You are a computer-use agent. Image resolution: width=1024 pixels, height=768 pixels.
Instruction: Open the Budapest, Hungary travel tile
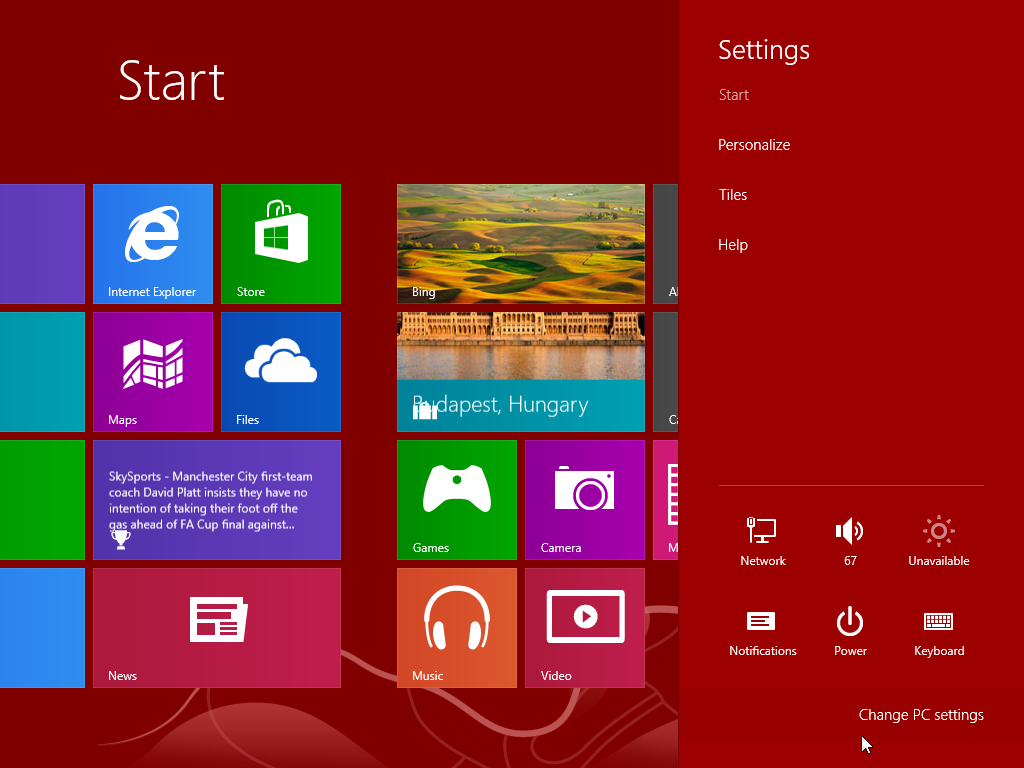(520, 372)
